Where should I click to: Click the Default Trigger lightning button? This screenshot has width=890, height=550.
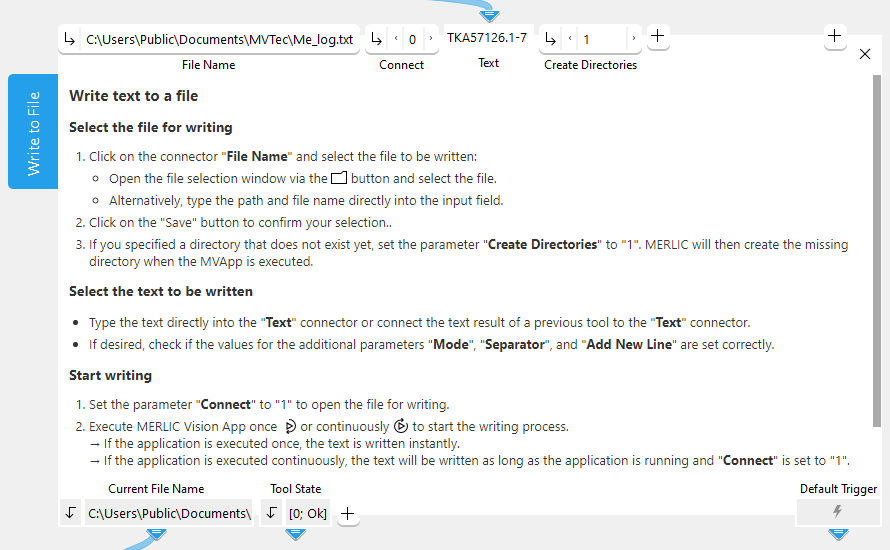click(837, 512)
